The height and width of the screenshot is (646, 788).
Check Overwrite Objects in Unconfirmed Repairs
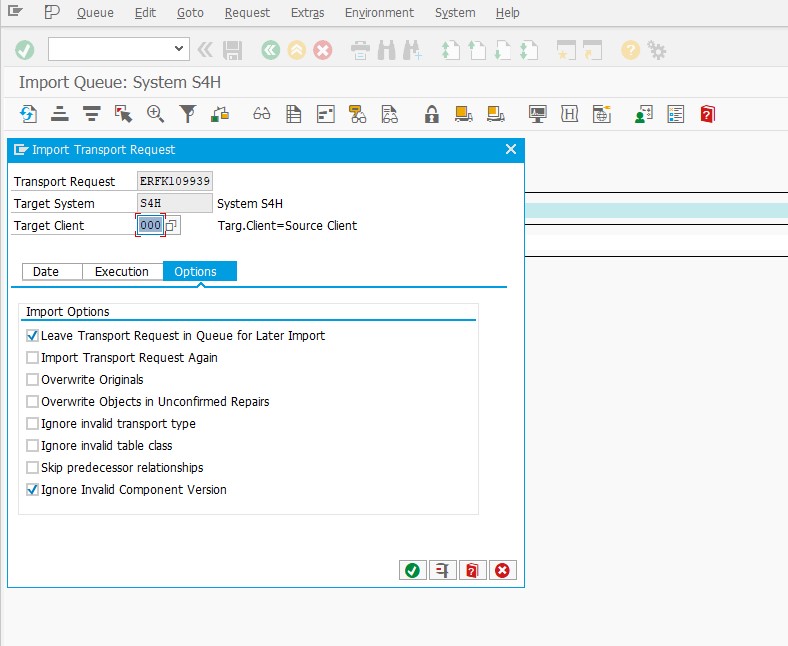pyautogui.click(x=32, y=401)
